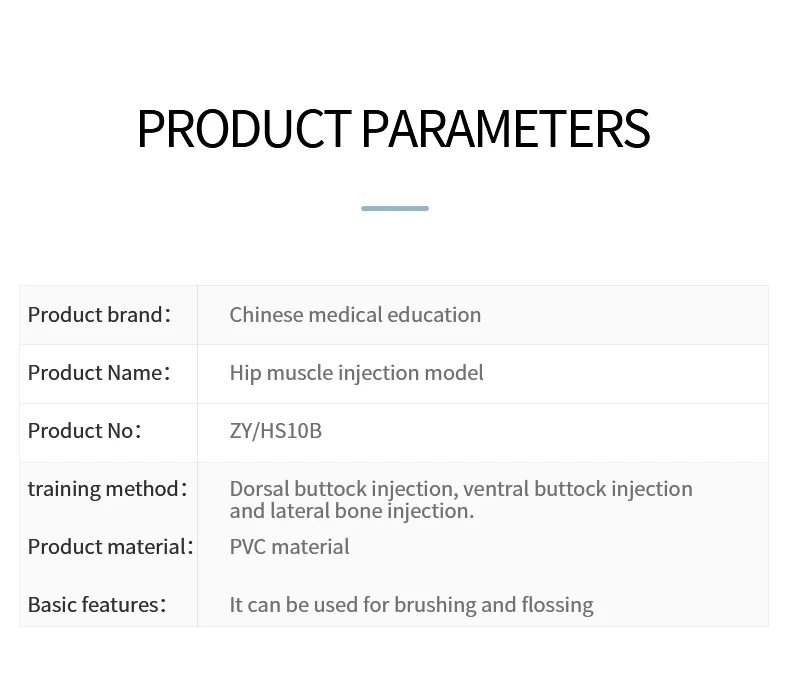Click the word 'flossing' in basic features
Image resolution: width=790 pixels, height=674 pixels.
point(556,605)
